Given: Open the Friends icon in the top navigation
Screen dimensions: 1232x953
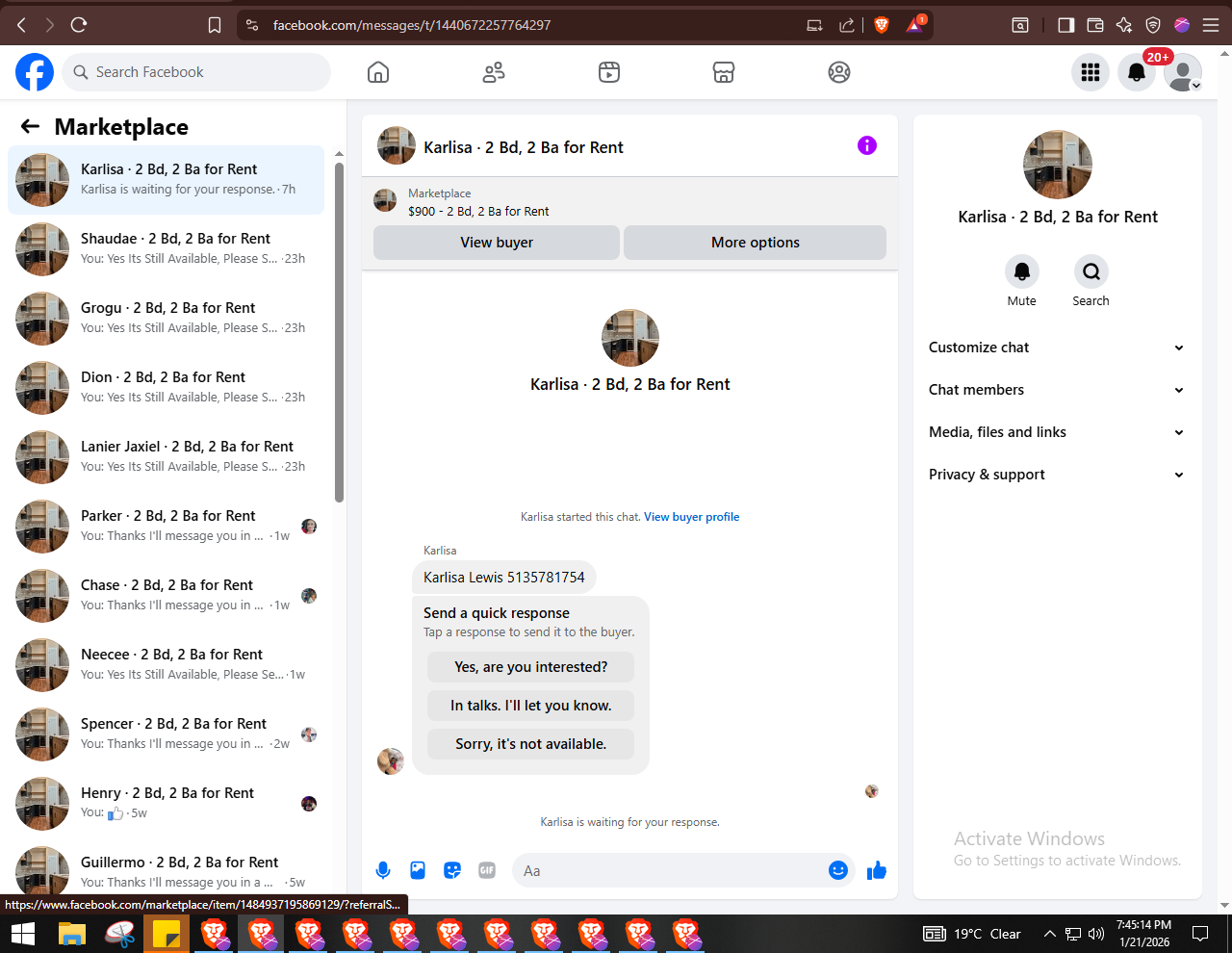Looking at the screenshot, I should 494,72.
